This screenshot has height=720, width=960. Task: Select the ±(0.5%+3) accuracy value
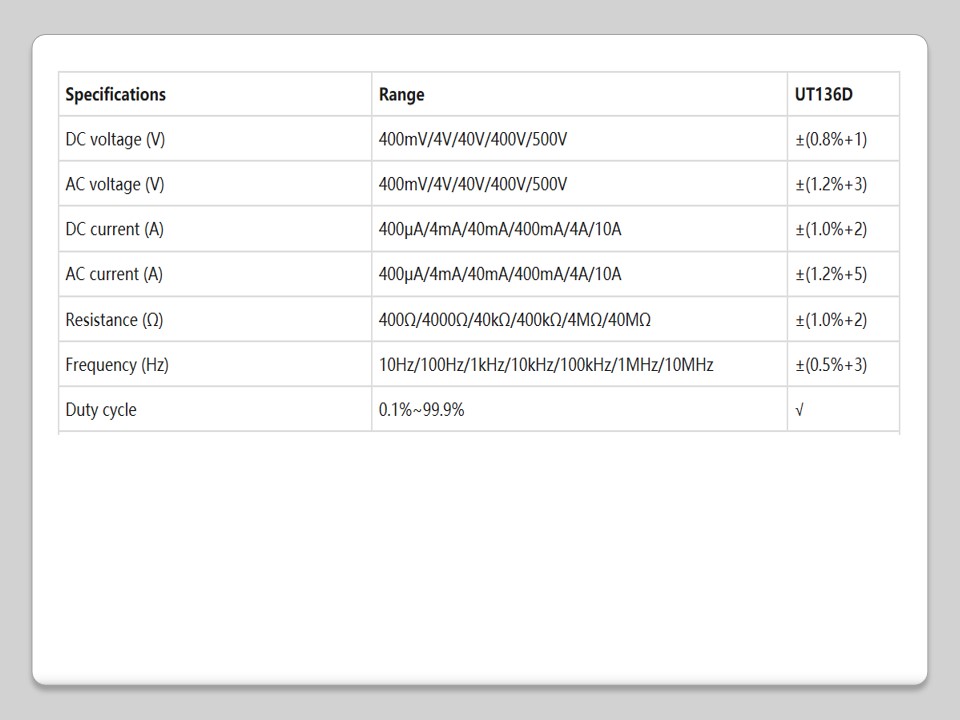click(831, 365)
